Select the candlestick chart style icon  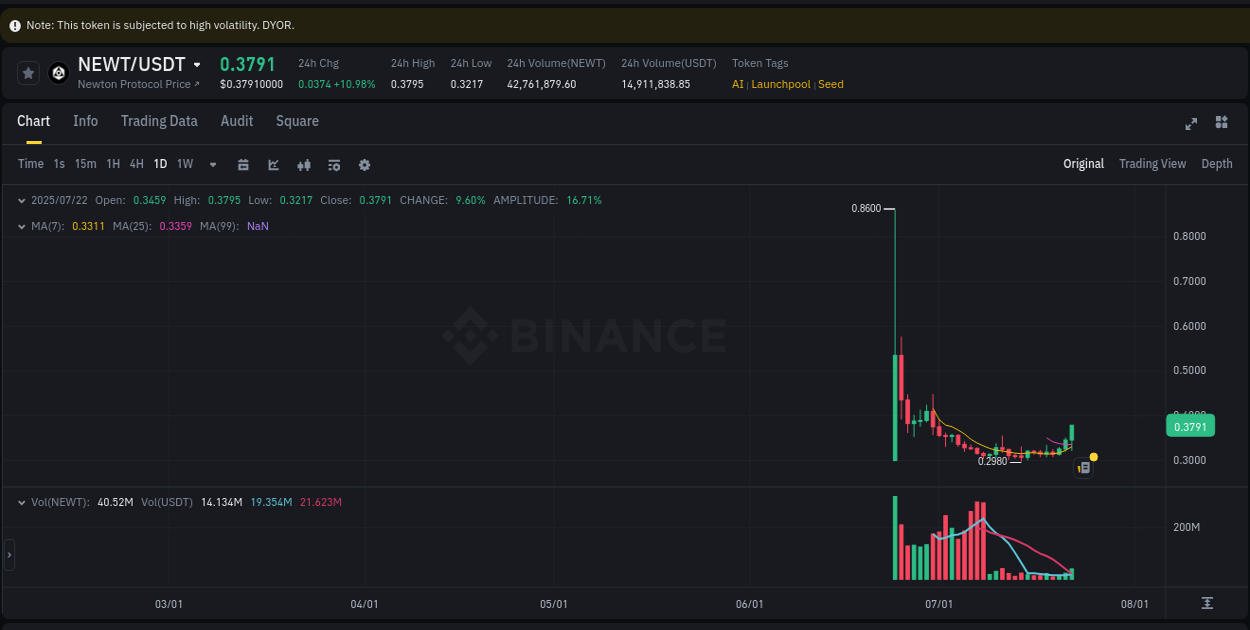(304, 164)
